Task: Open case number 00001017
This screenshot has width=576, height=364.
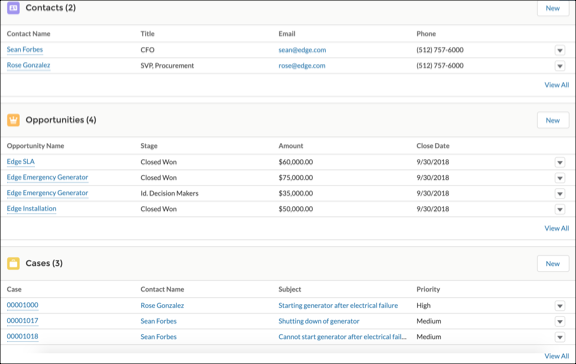Action: (22, 321)
